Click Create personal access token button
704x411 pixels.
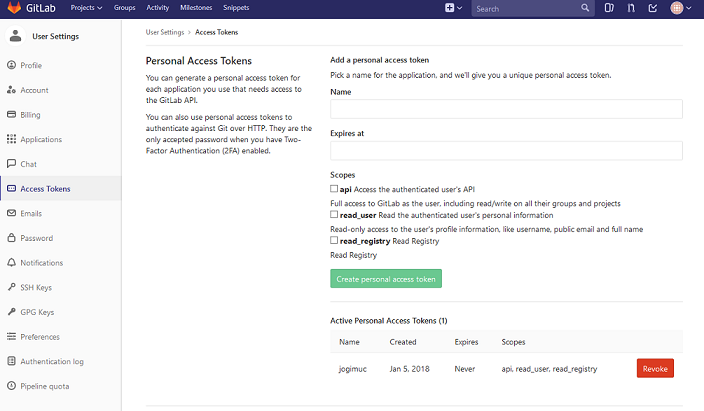(x=386, y=279)
